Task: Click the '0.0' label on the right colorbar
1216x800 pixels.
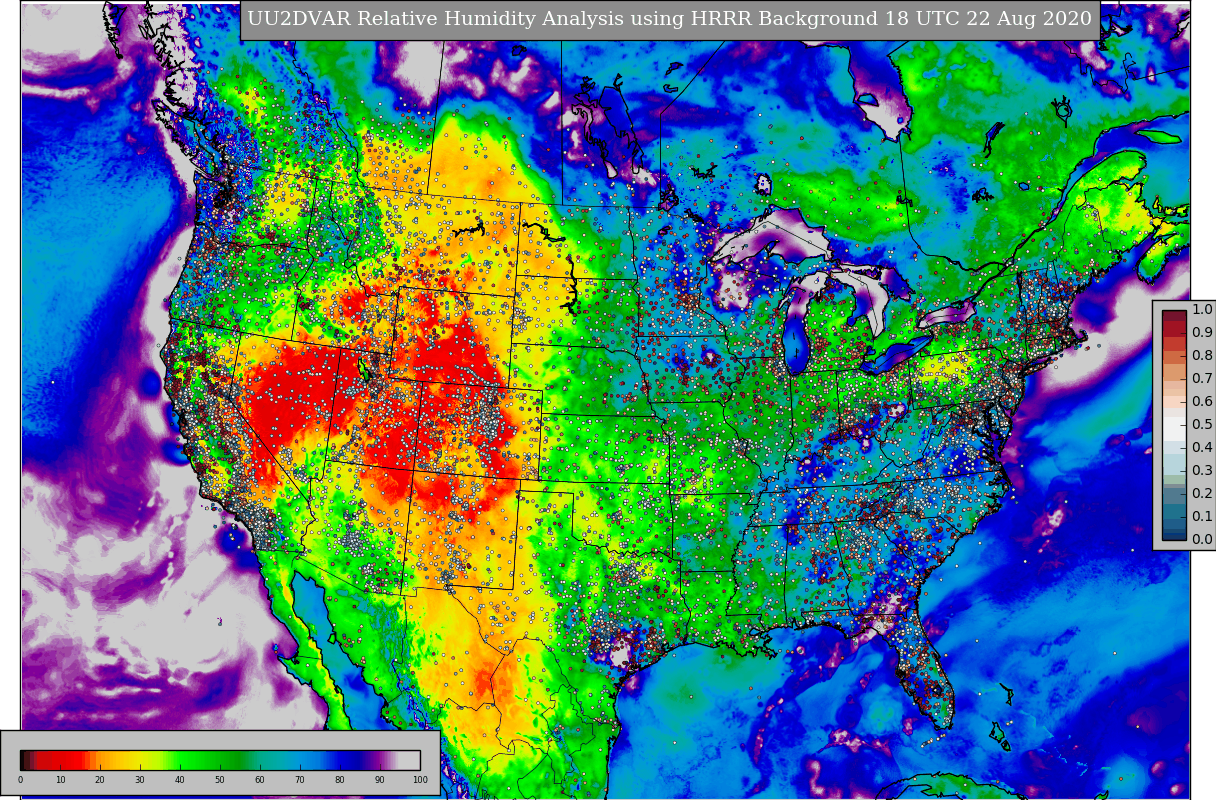Action: 1202,539
